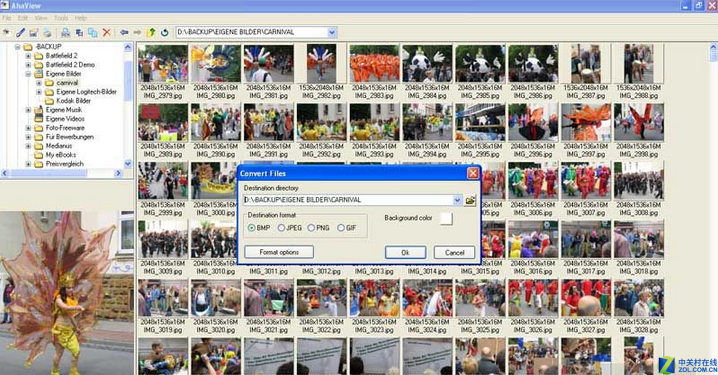Screen dimensions: 718x375
Task: Click the folder tree vertical scrollbar thumb
Action: click(x=128, y=81)
